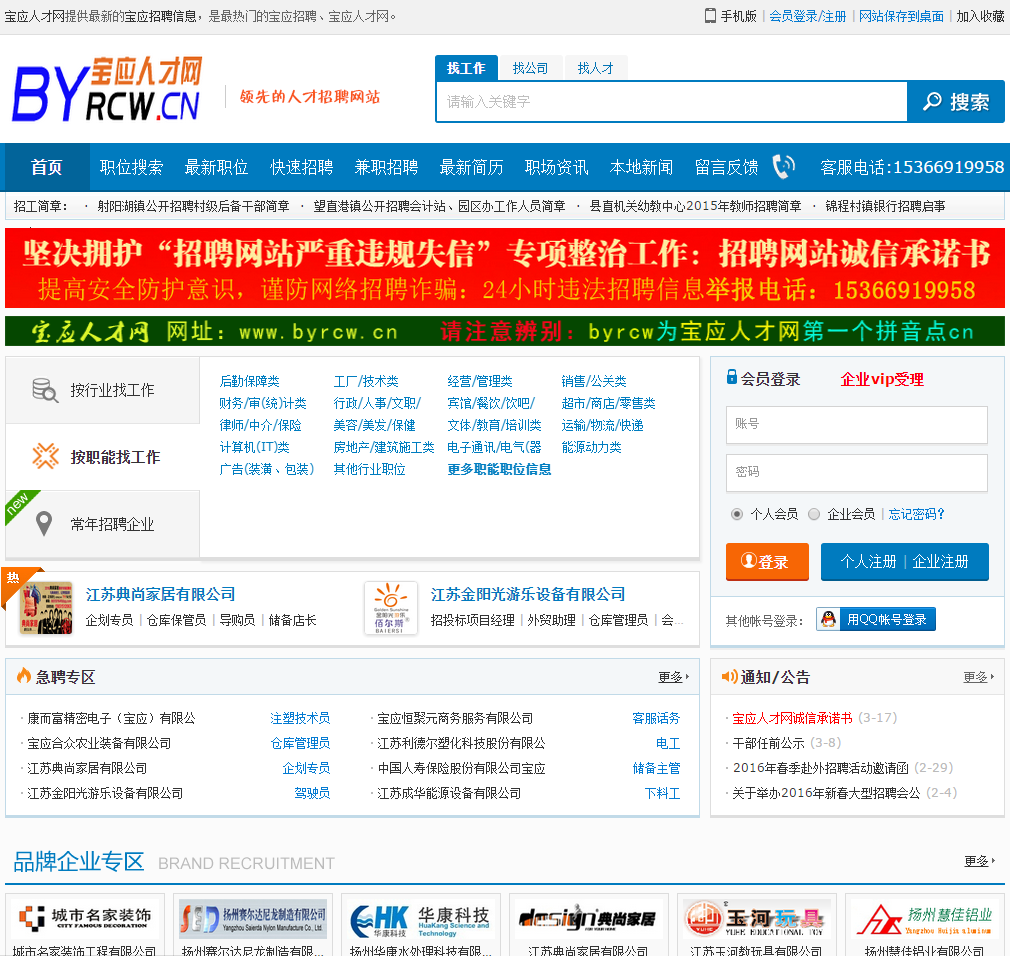The width and height of the screenshot is (1010, 956).
Task: Click the blue 搜索 search button
Action: pos(956,102)
